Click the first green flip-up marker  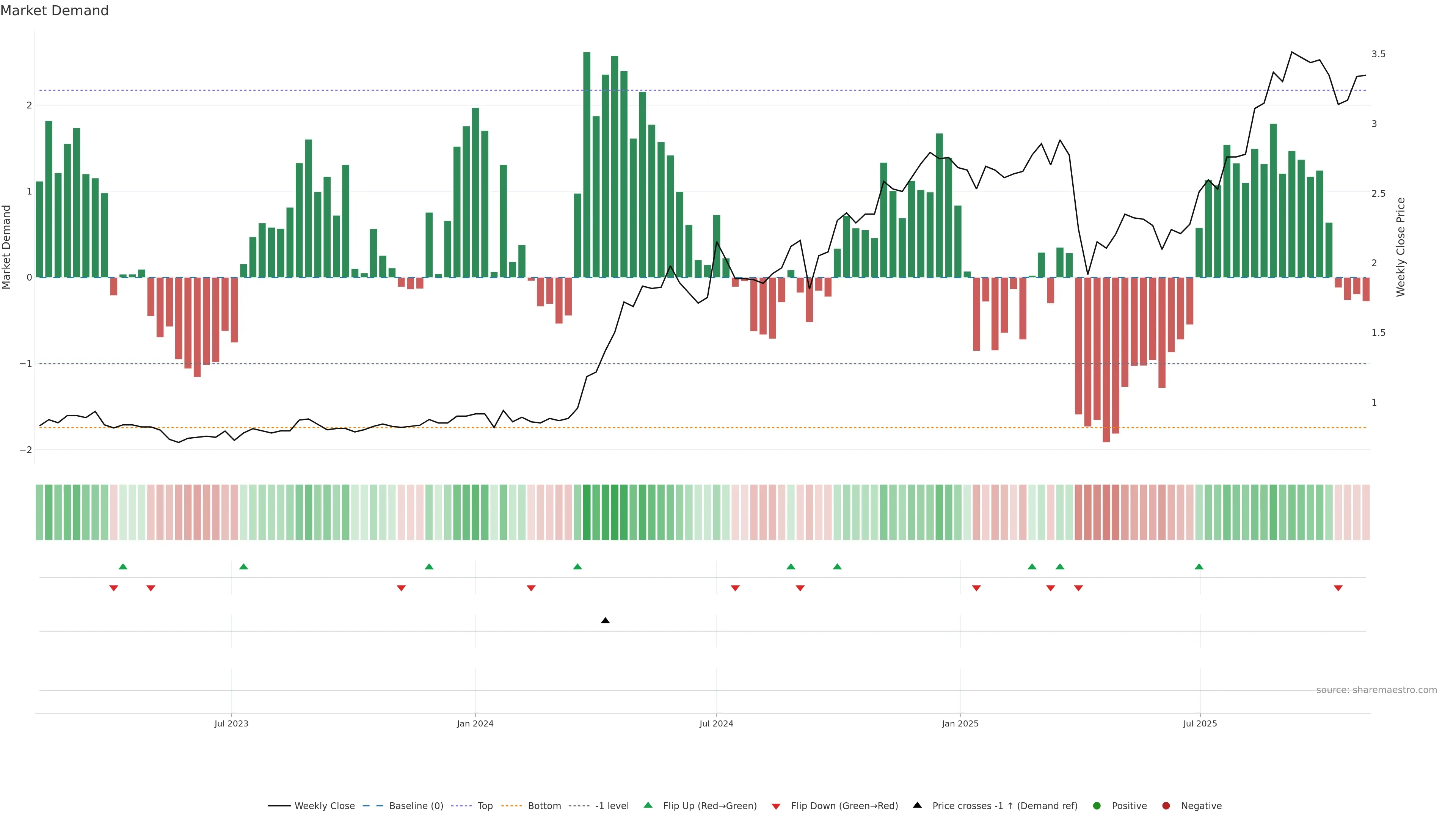point(123,566)
